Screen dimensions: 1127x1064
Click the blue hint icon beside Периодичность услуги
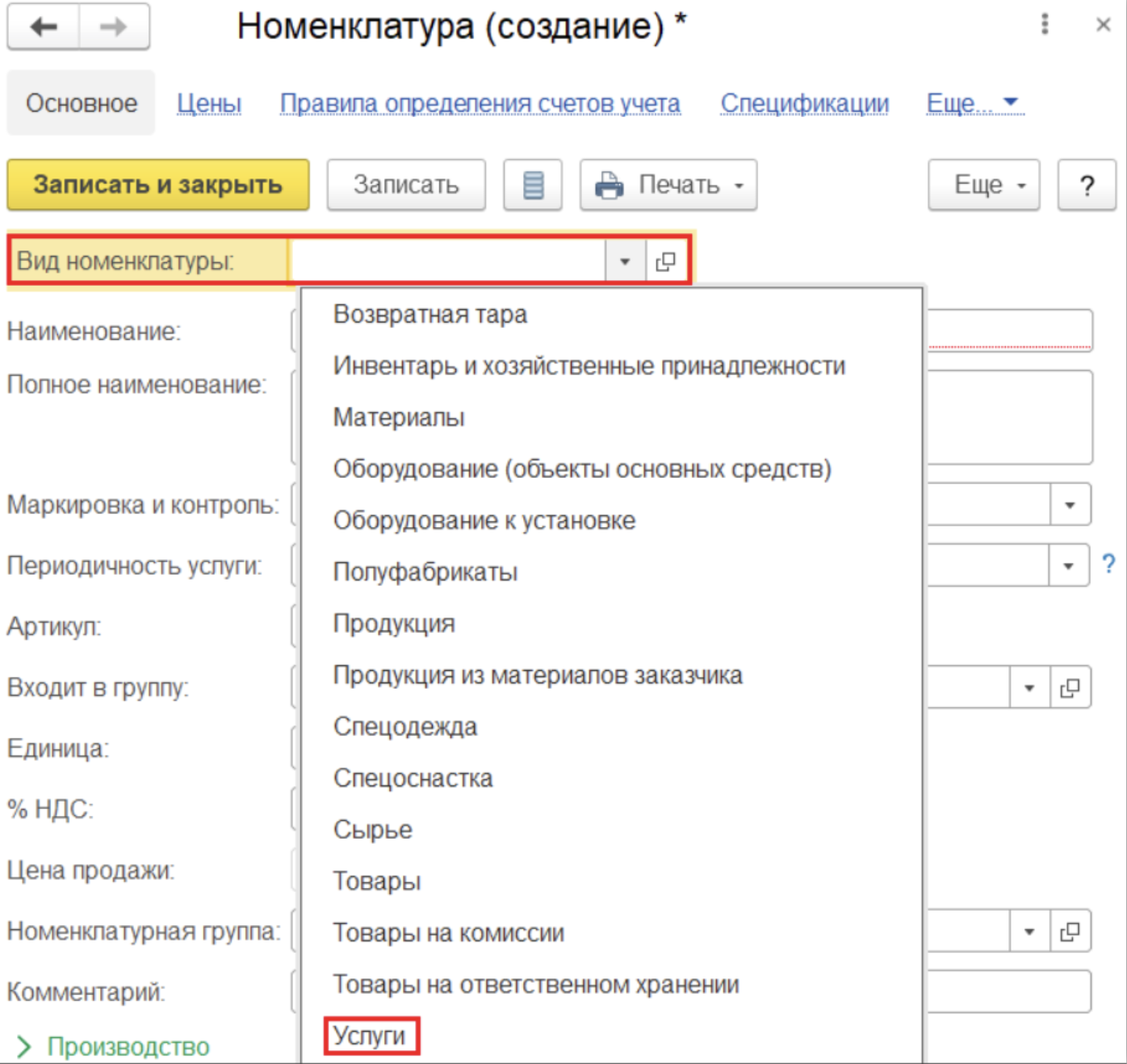1109,564
